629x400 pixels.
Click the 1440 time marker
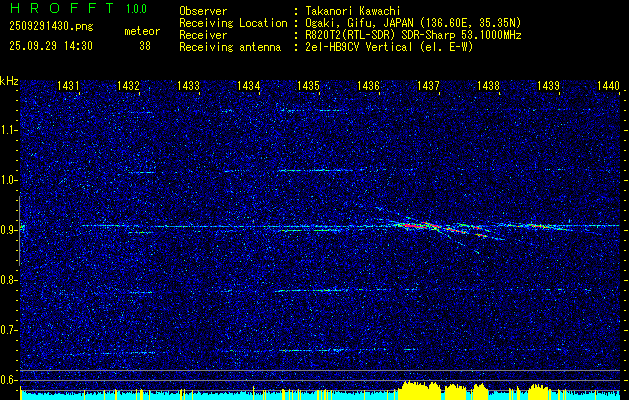coord(608,85)
